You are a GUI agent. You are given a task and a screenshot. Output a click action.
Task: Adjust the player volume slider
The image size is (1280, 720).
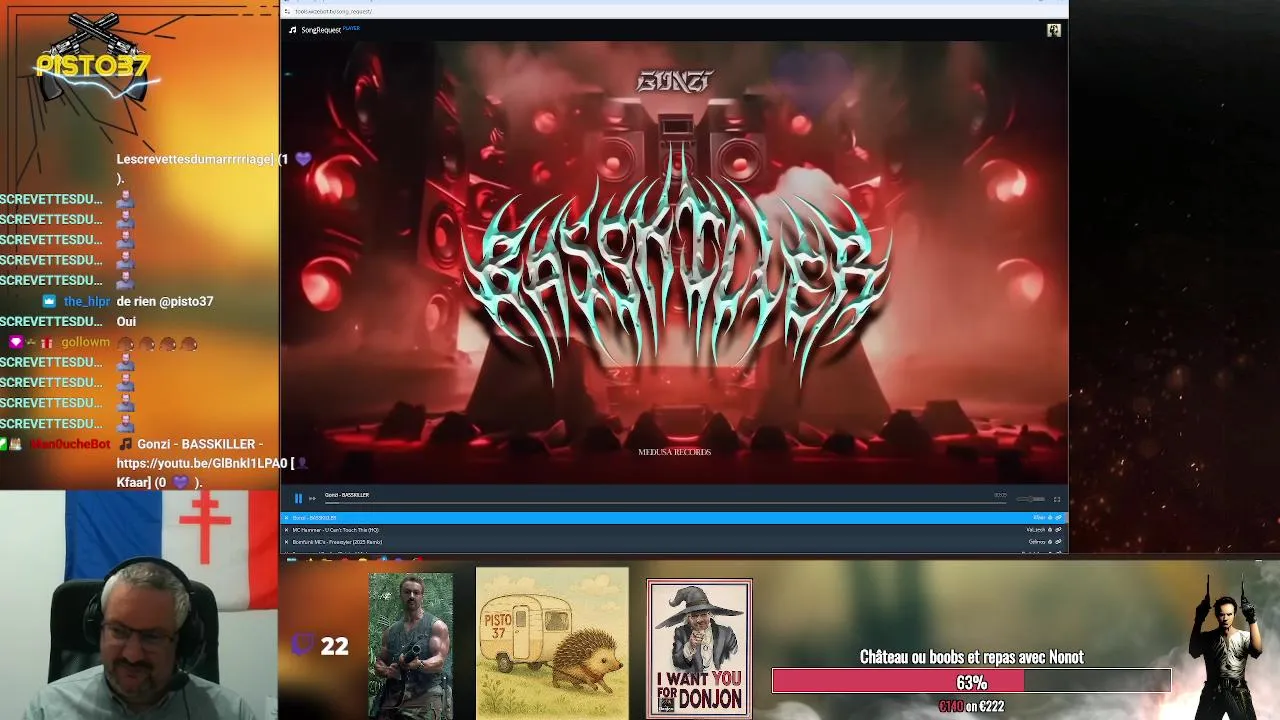[x=1030, y=499]
